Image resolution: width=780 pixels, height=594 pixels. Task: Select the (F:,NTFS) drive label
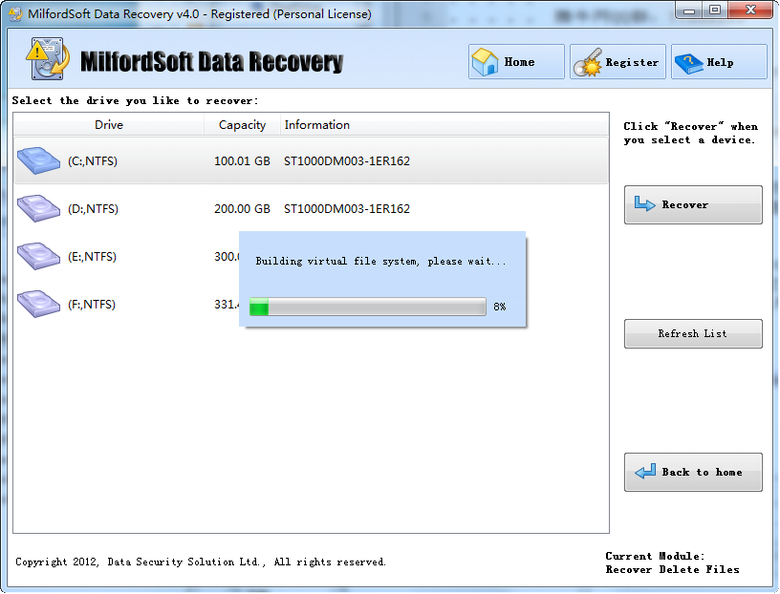coord(92,304)
